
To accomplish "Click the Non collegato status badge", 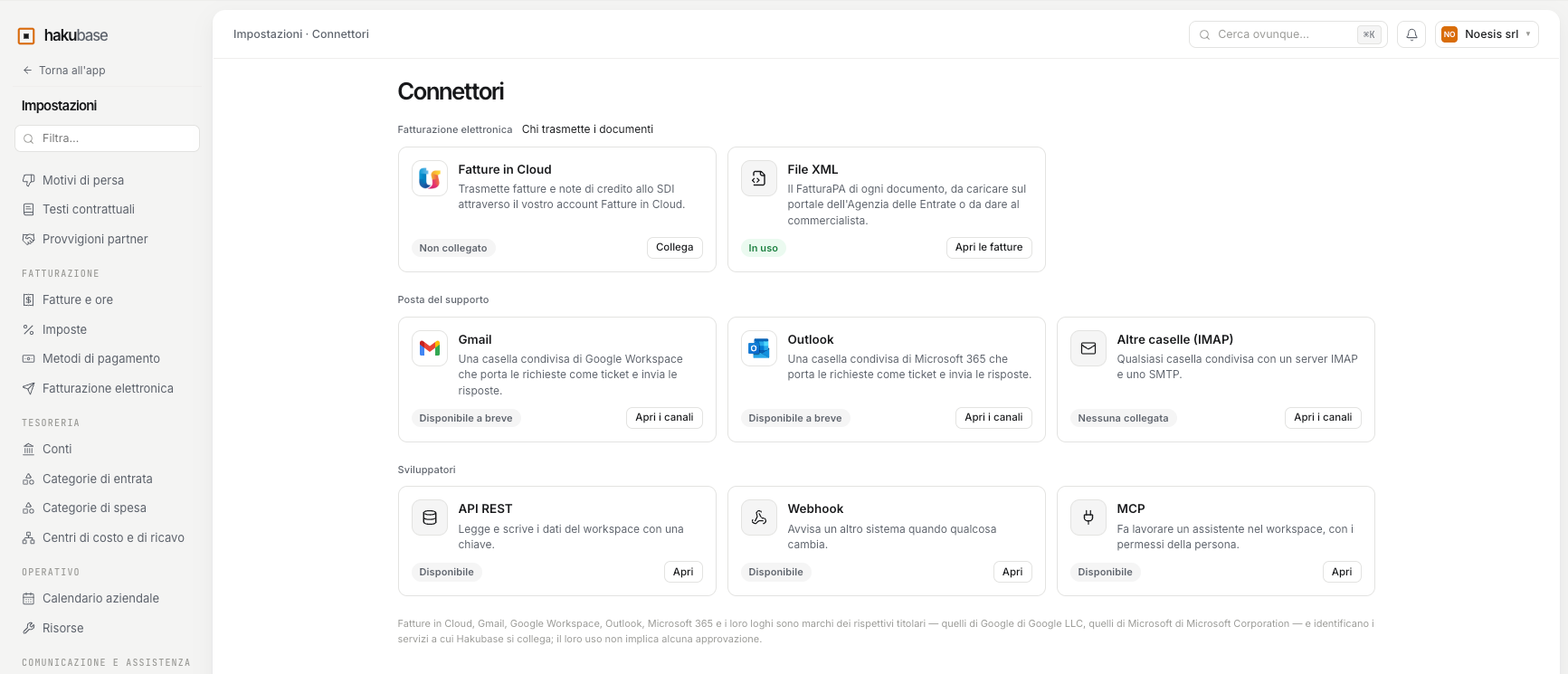I will pyautogui.click(x=453, y=248).
